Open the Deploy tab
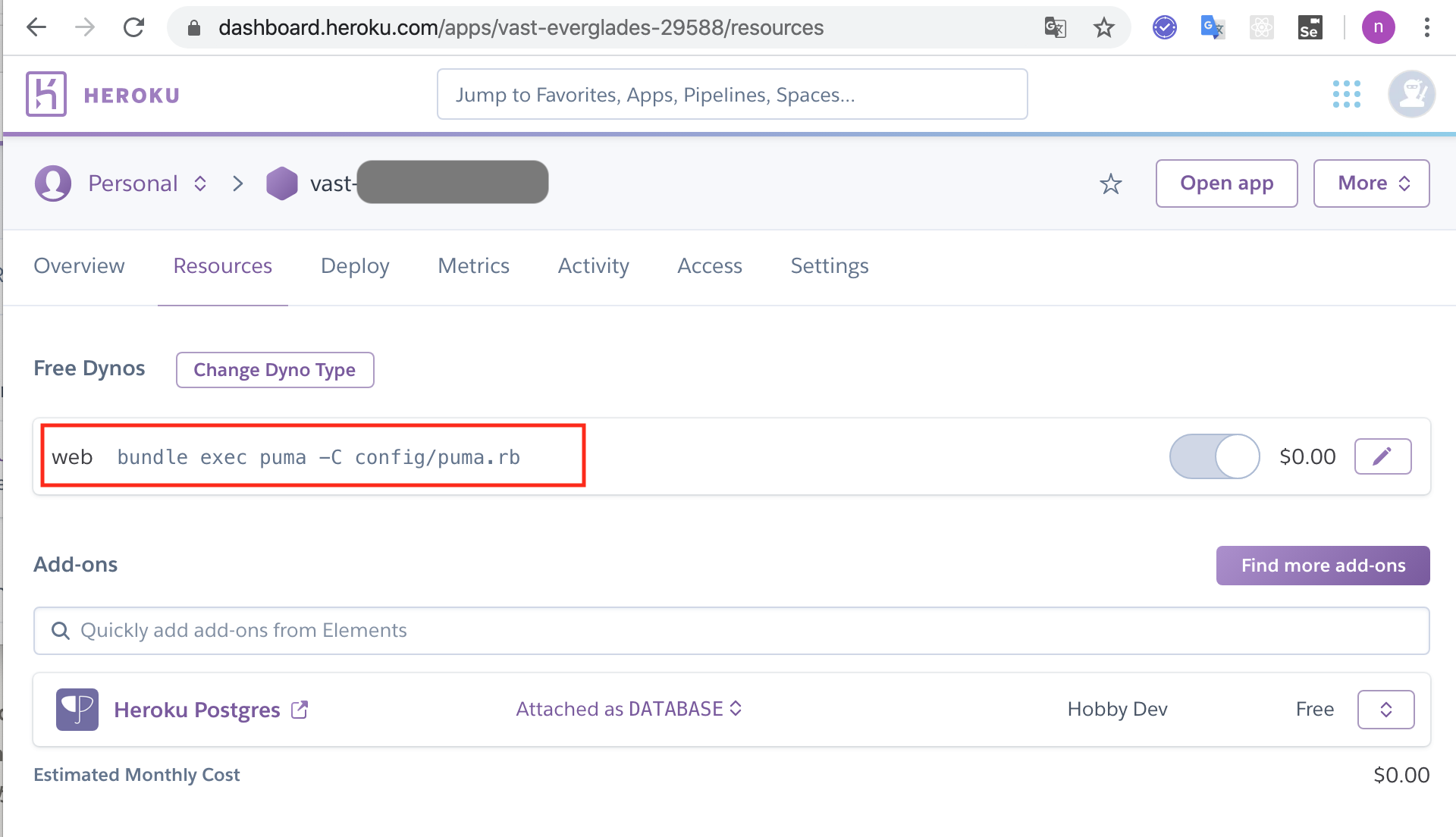The width and height of the screenshot is (1456, 837). (x=355, y=266)
